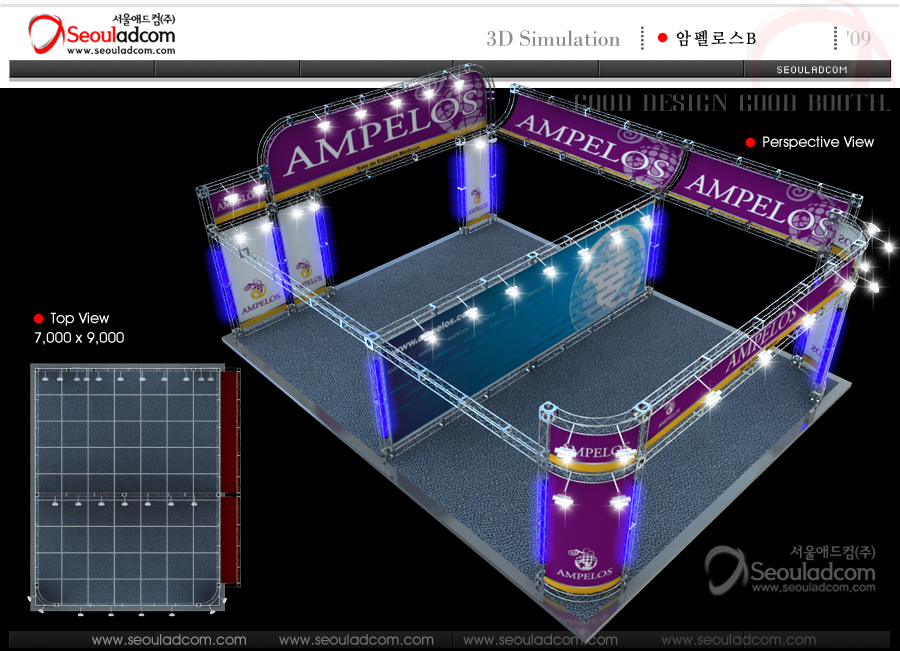This screenshot has width=900, height=651.
Task: Click the 7,000 x 9,000 dimension text
Action: click(x=79, y=338)
